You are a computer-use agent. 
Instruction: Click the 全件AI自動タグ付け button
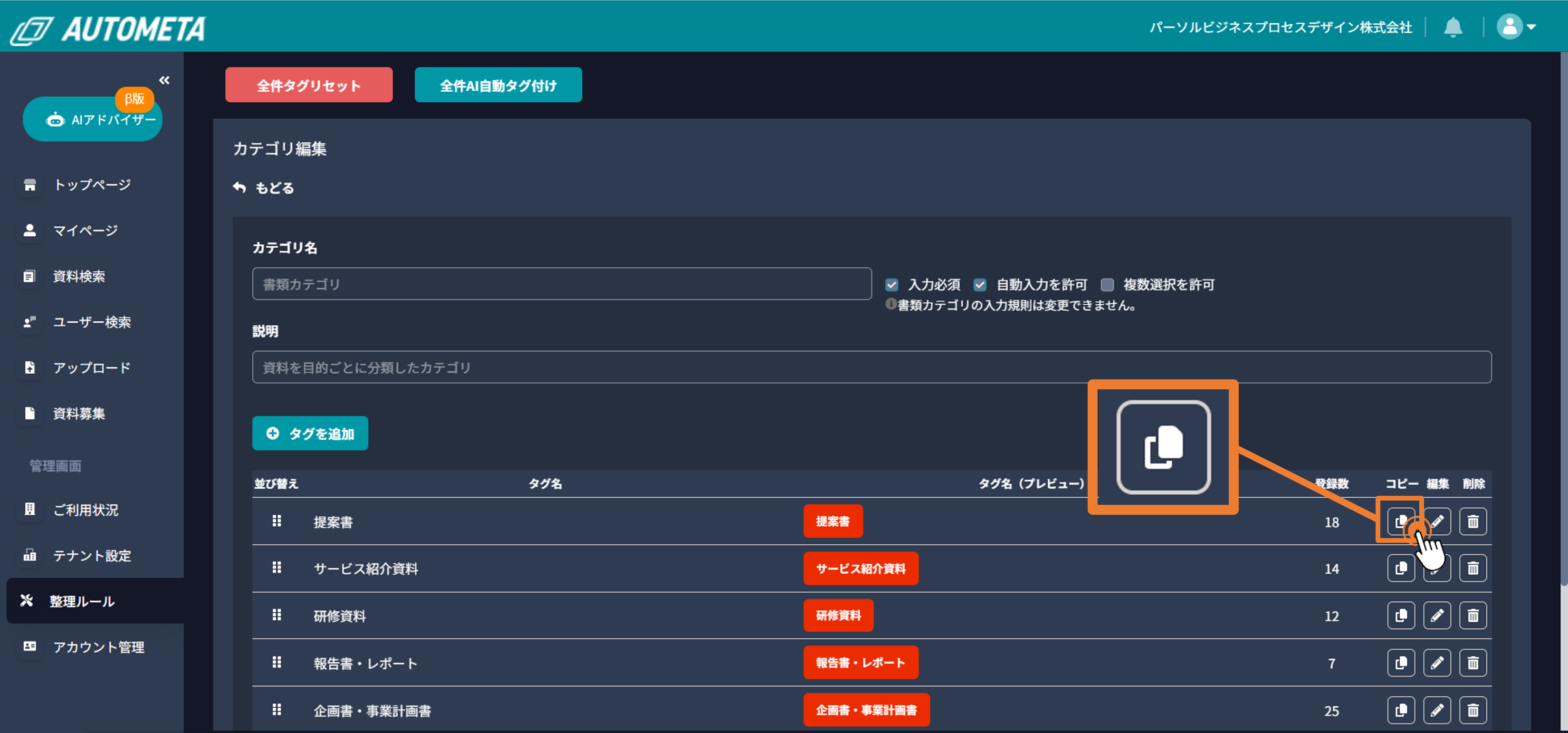click(x=498, y=85)
